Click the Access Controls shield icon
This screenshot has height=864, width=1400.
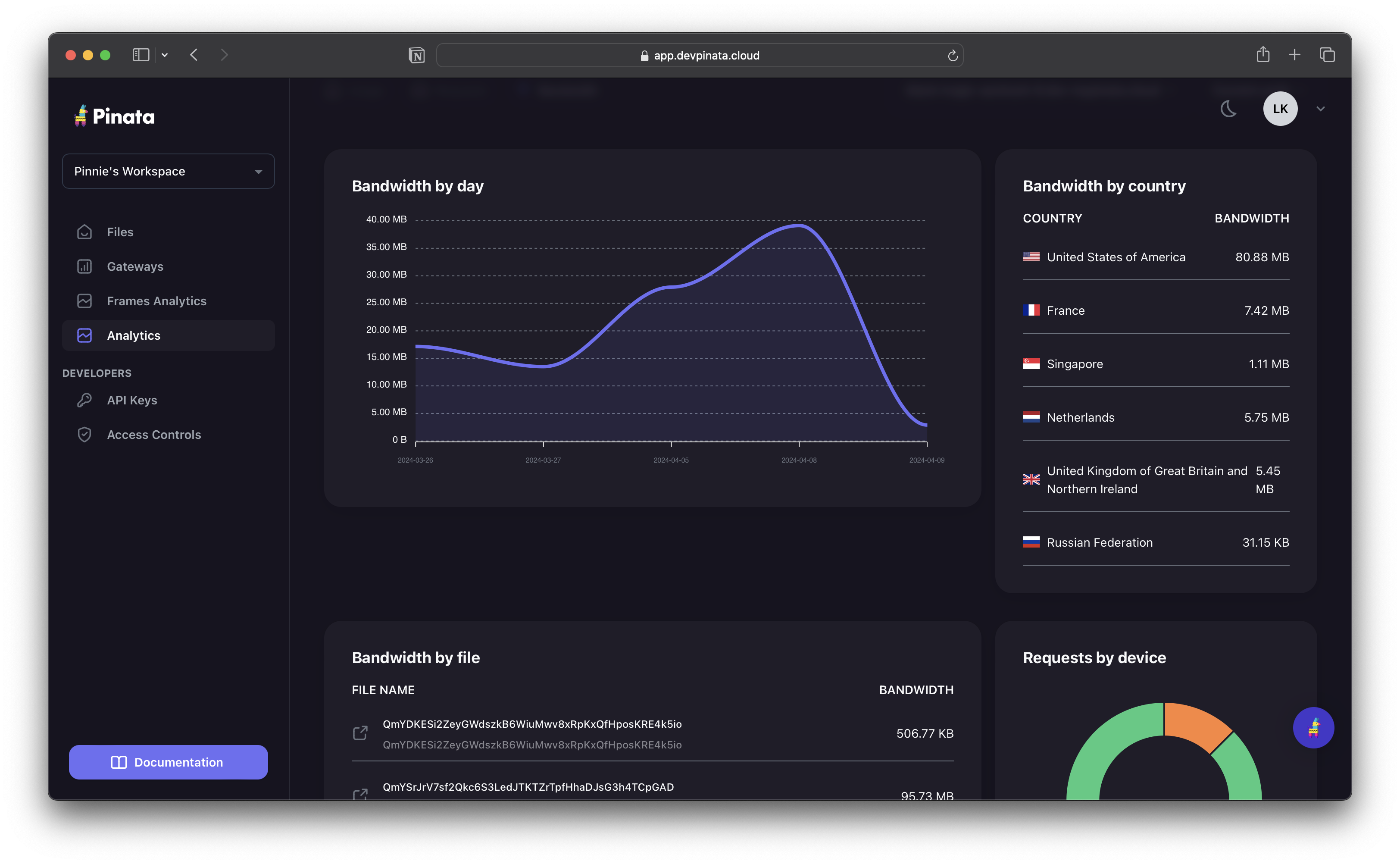pos(85,434)
